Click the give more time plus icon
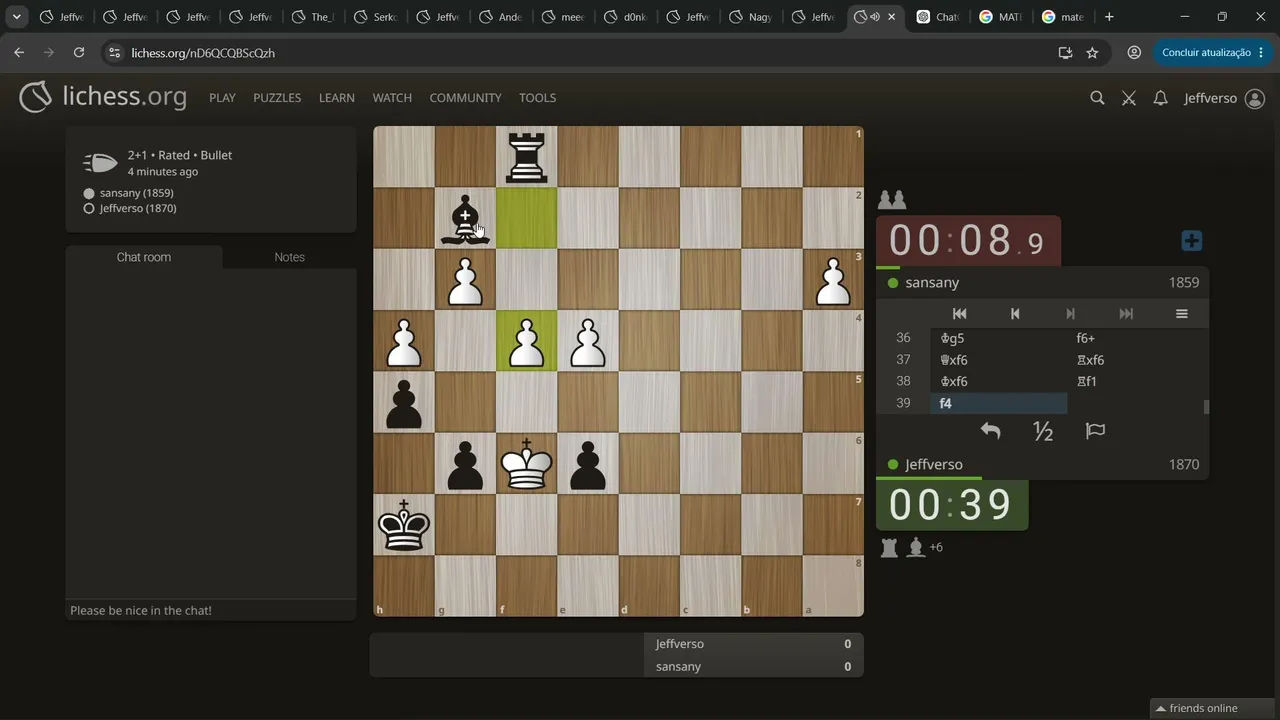This screenshot has height=720, width=1280. pos(1191,241)
